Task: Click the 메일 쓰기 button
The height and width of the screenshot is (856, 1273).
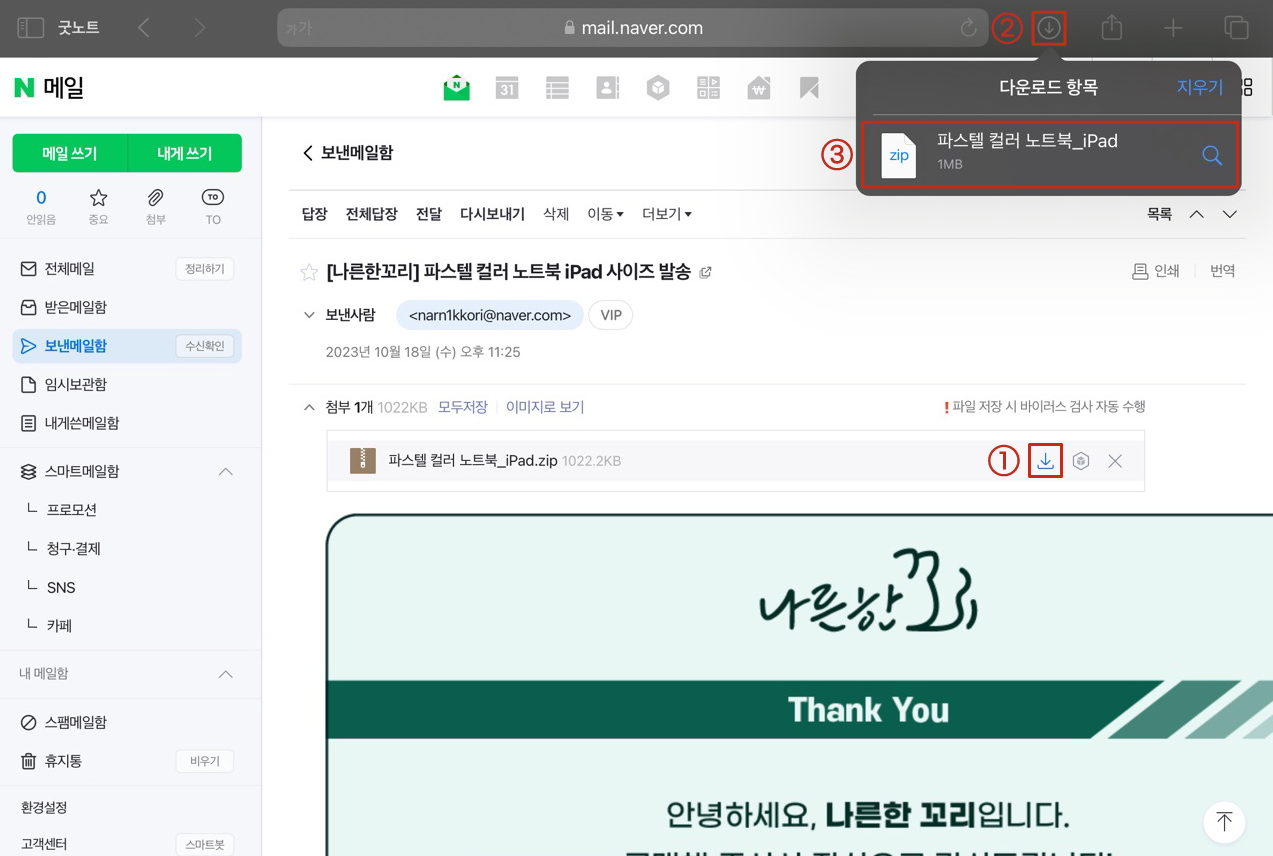Action: click(70, 153)
